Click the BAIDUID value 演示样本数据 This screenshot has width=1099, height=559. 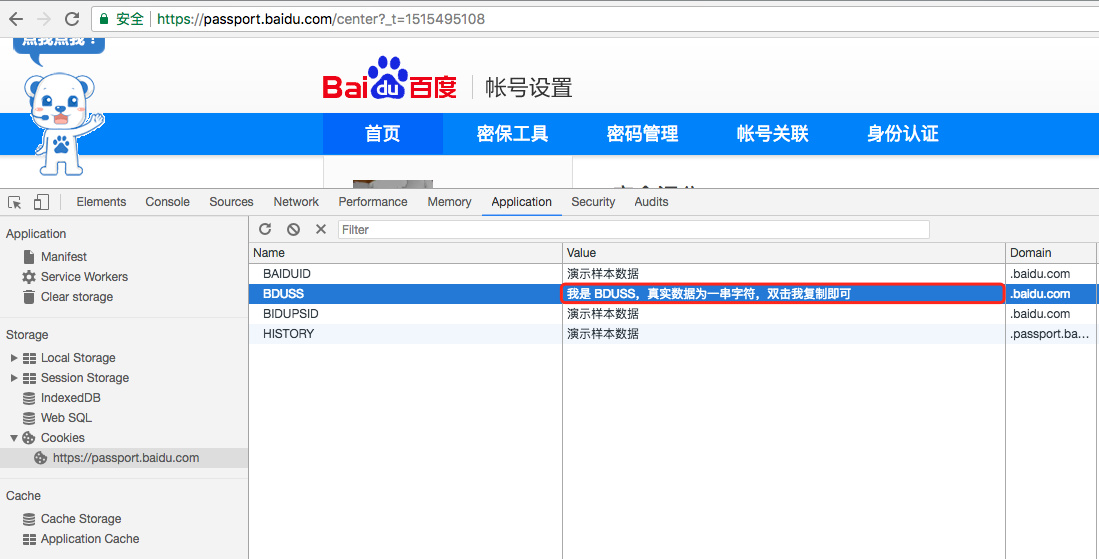click(603, 274)
